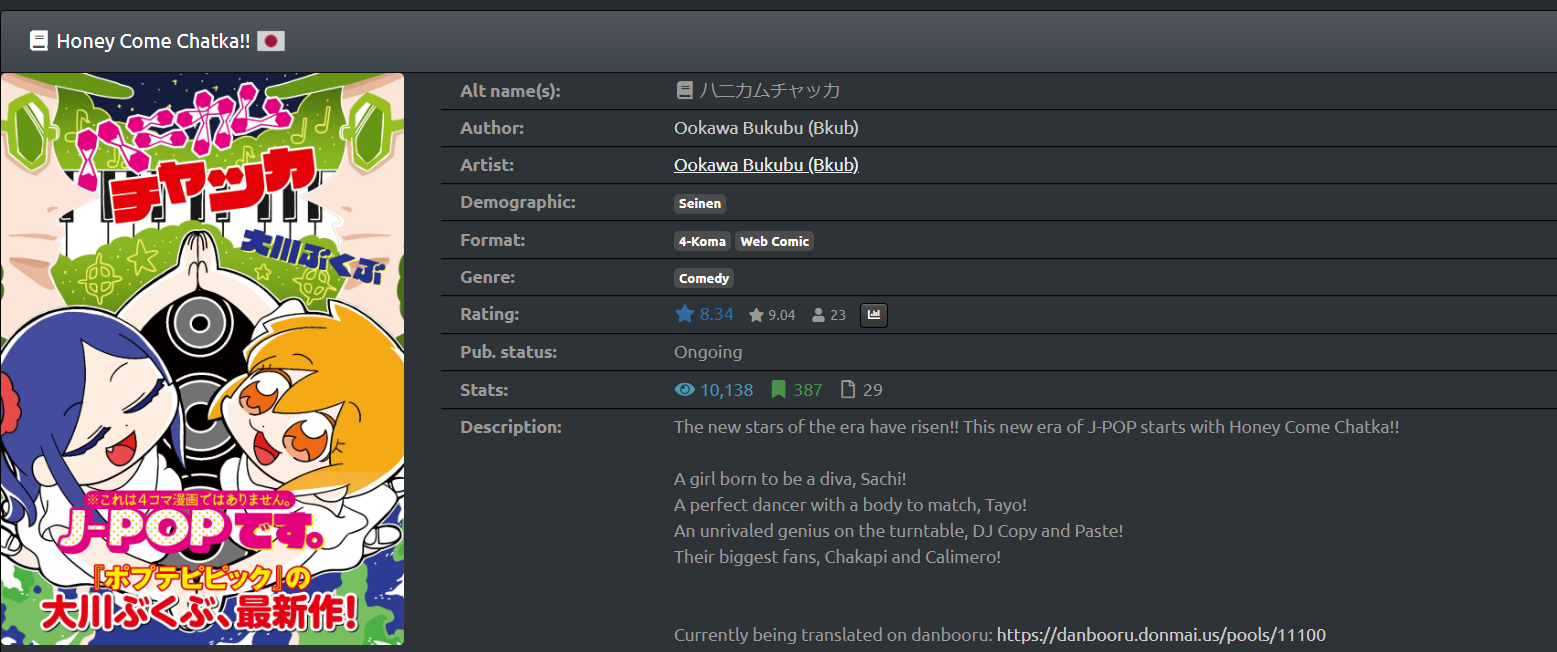The width and height of the screenshot is (1557, 652).
Task: Click the line about DJ Copy and Paste
Action: tap(899, 531)
